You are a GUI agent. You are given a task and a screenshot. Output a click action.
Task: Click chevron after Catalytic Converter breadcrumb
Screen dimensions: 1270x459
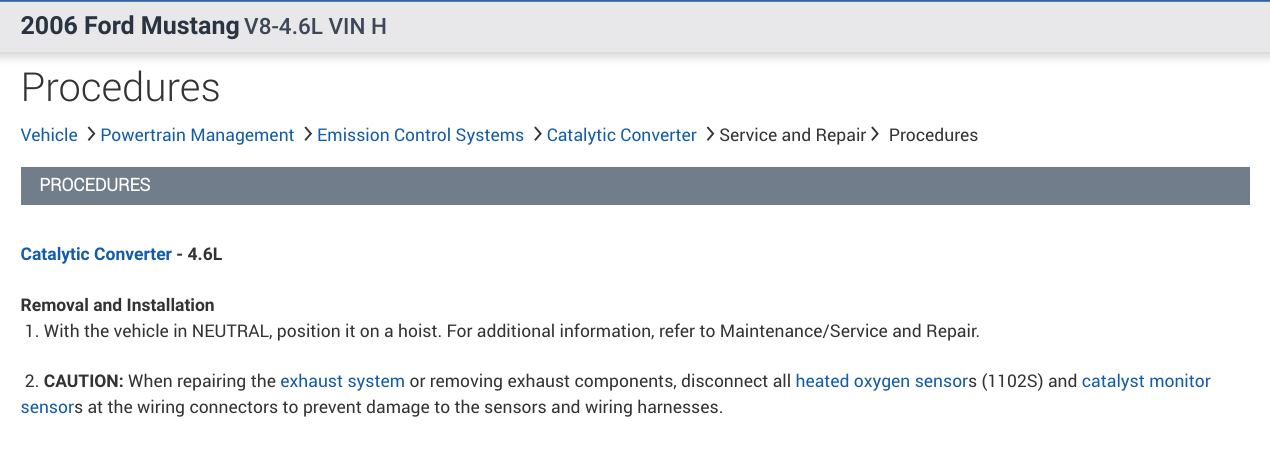(x=709, y=134)
